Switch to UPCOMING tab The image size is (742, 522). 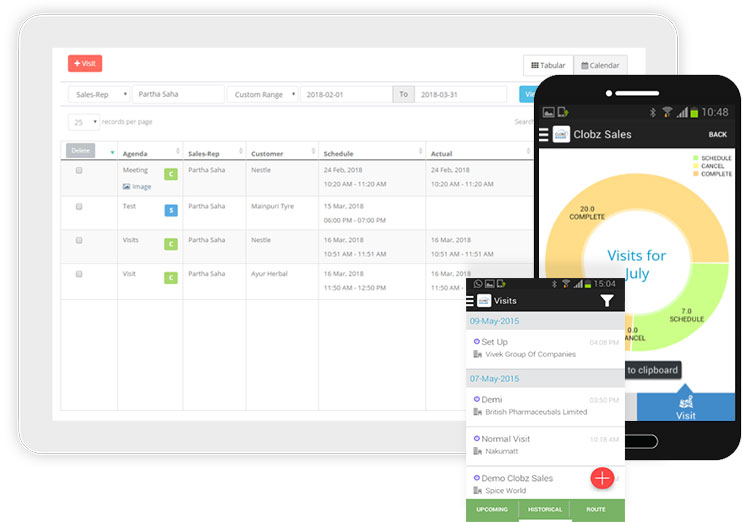pos(492,510)
